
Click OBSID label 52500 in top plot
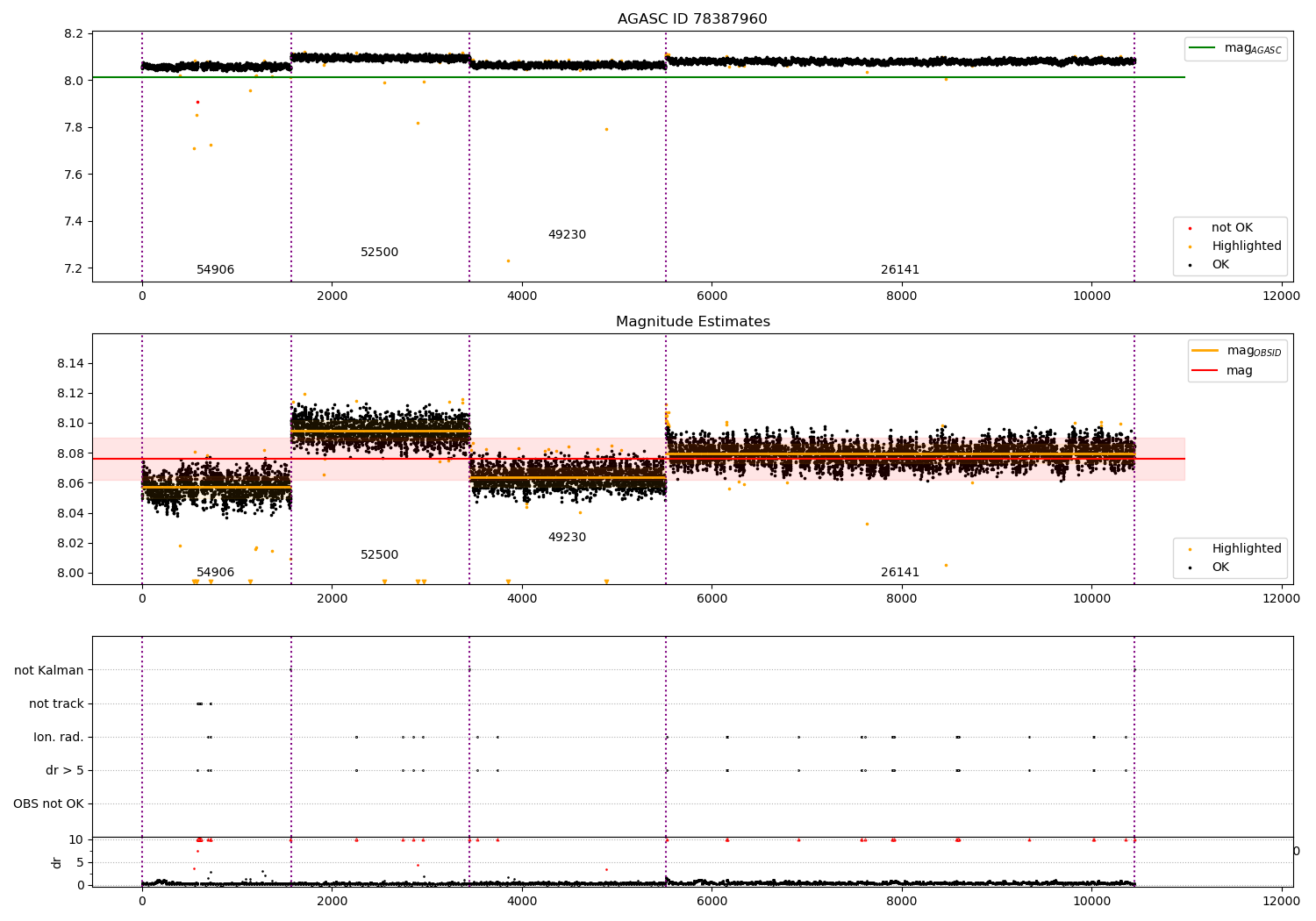click(379, 253)
